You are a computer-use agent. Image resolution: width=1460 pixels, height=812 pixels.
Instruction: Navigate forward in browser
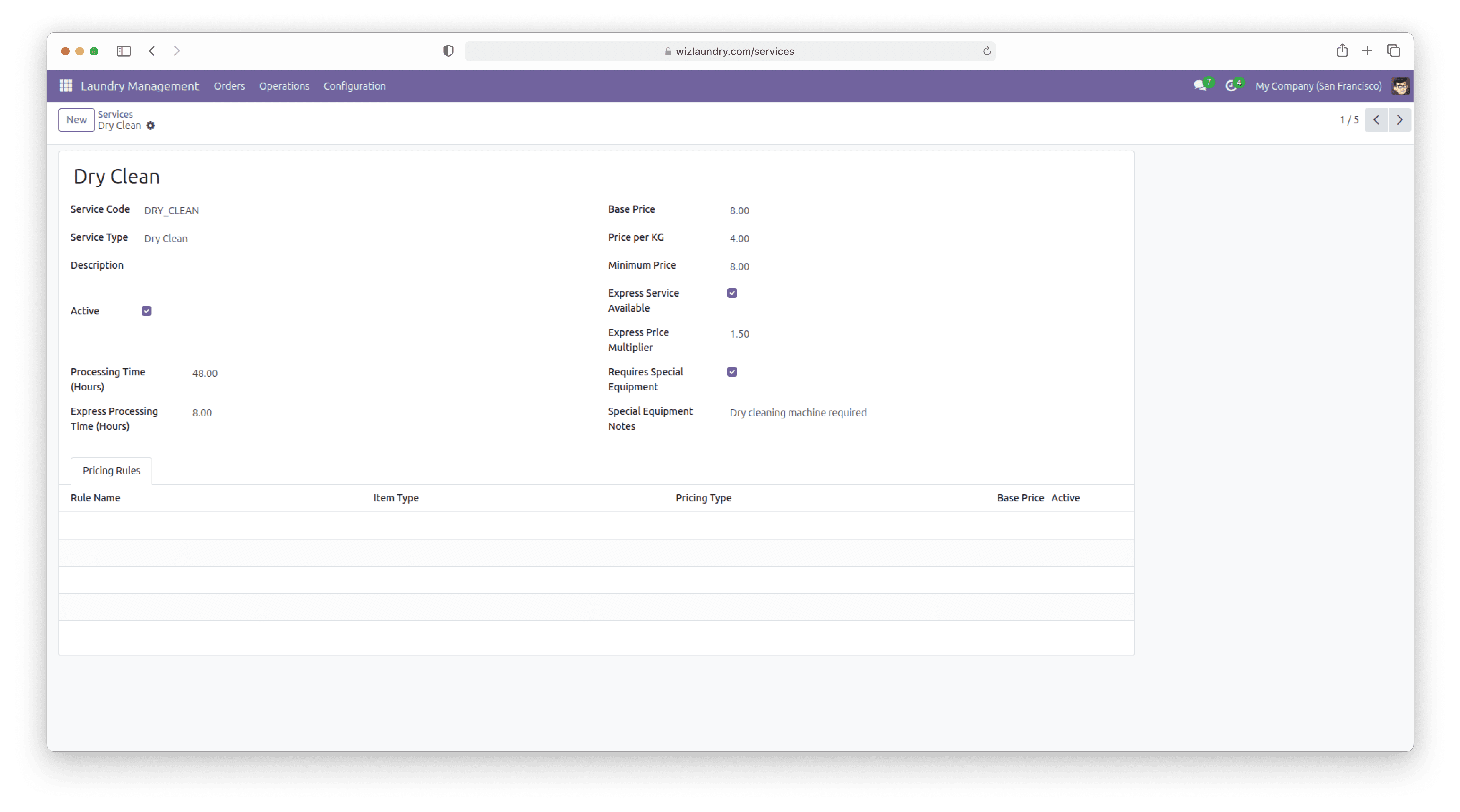click(177, 51)
